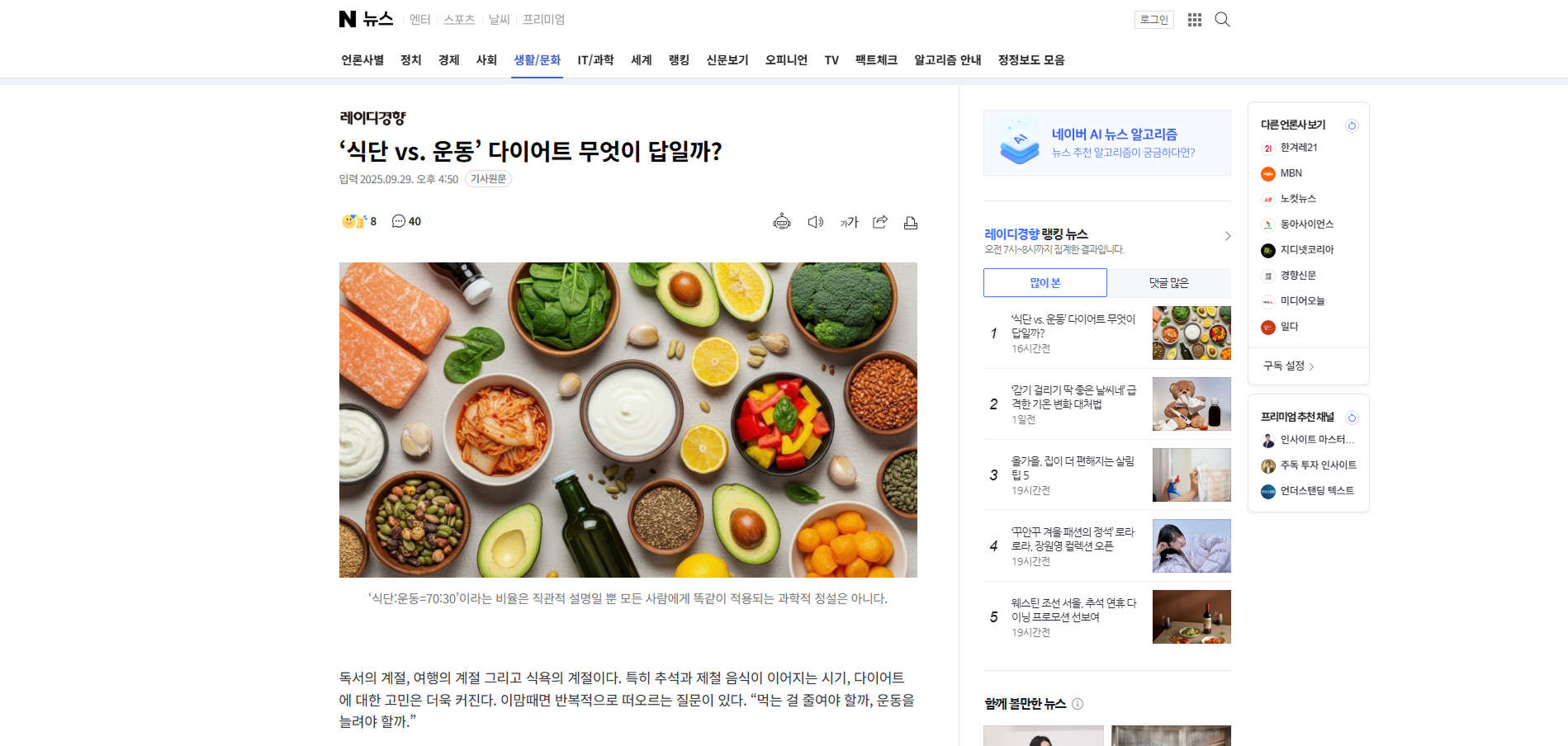Open comments bubble showing 40

point(406,221)
